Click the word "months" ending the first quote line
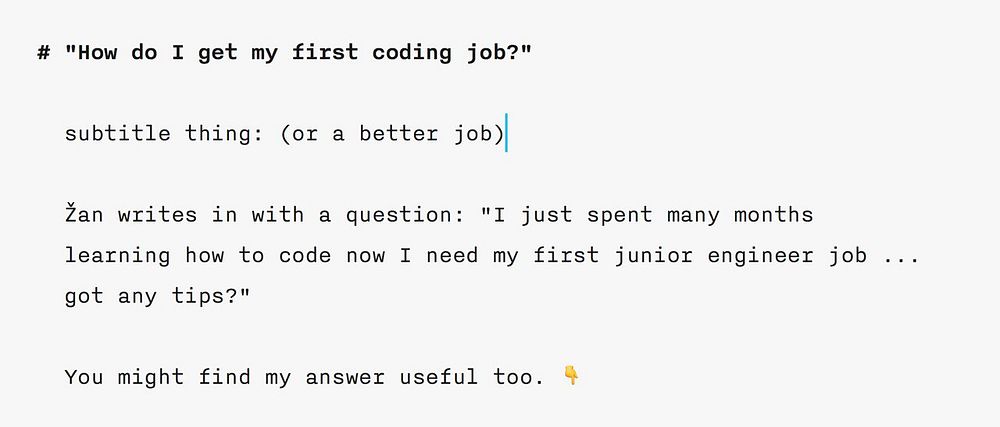1000x427 pixels. 774,215
